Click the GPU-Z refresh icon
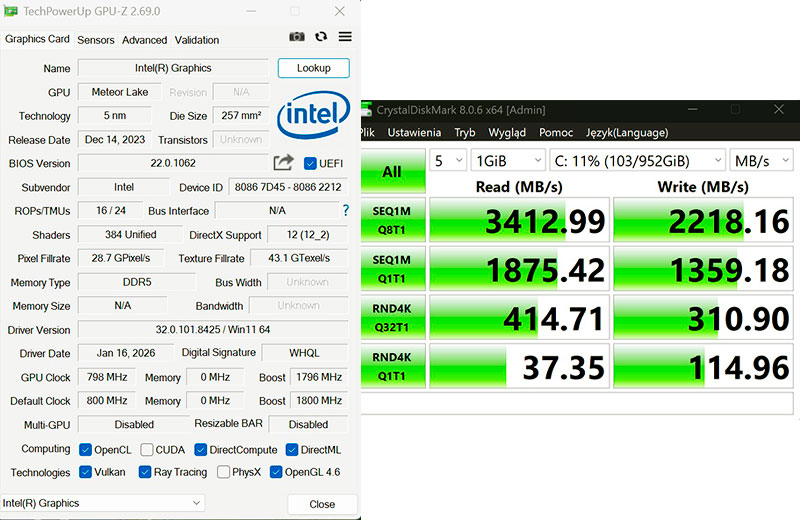Screen dimensions: 800x520 (x=321, y=37)
